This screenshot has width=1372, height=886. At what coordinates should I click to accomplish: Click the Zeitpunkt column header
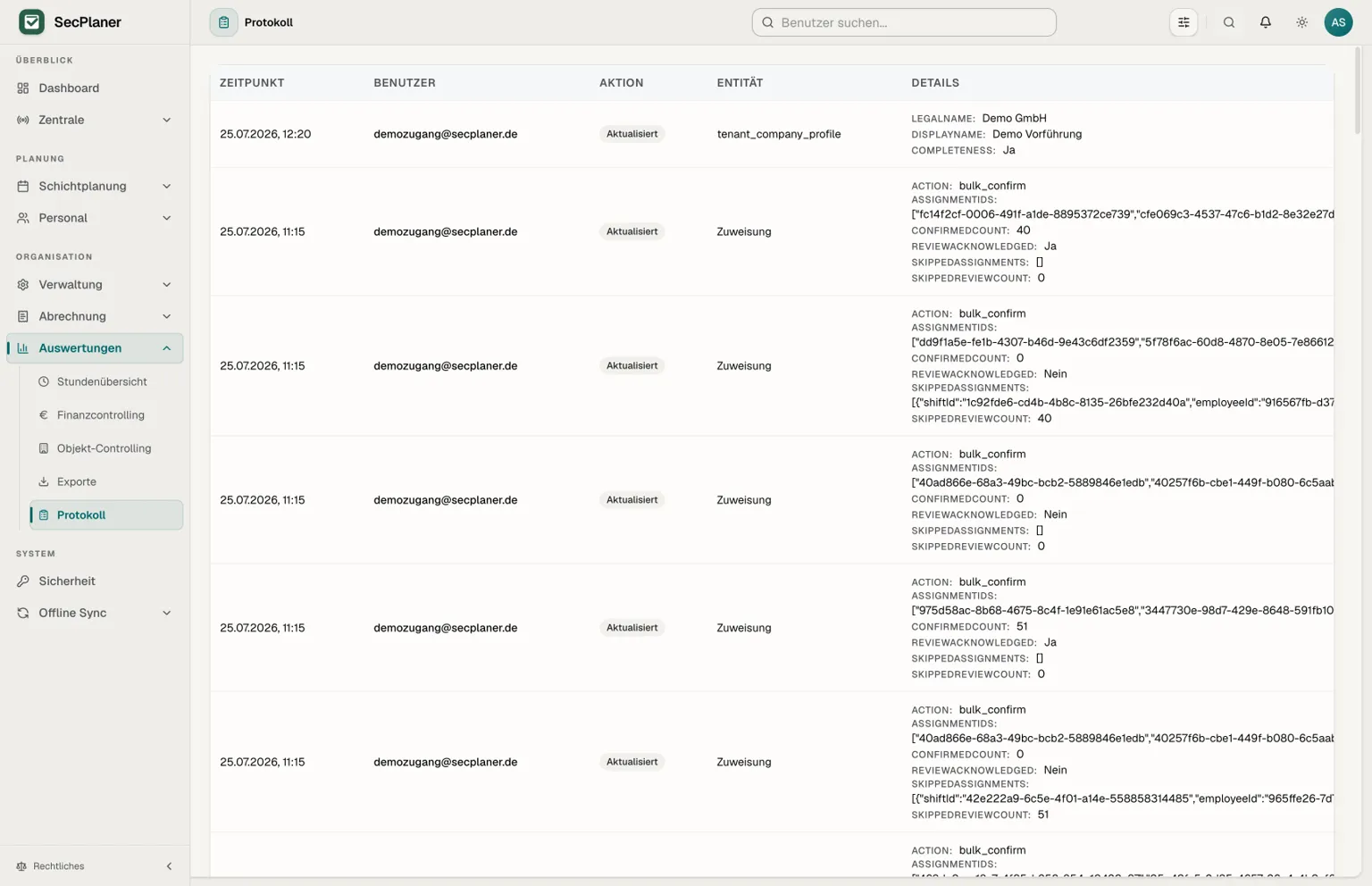pos(252,83)
